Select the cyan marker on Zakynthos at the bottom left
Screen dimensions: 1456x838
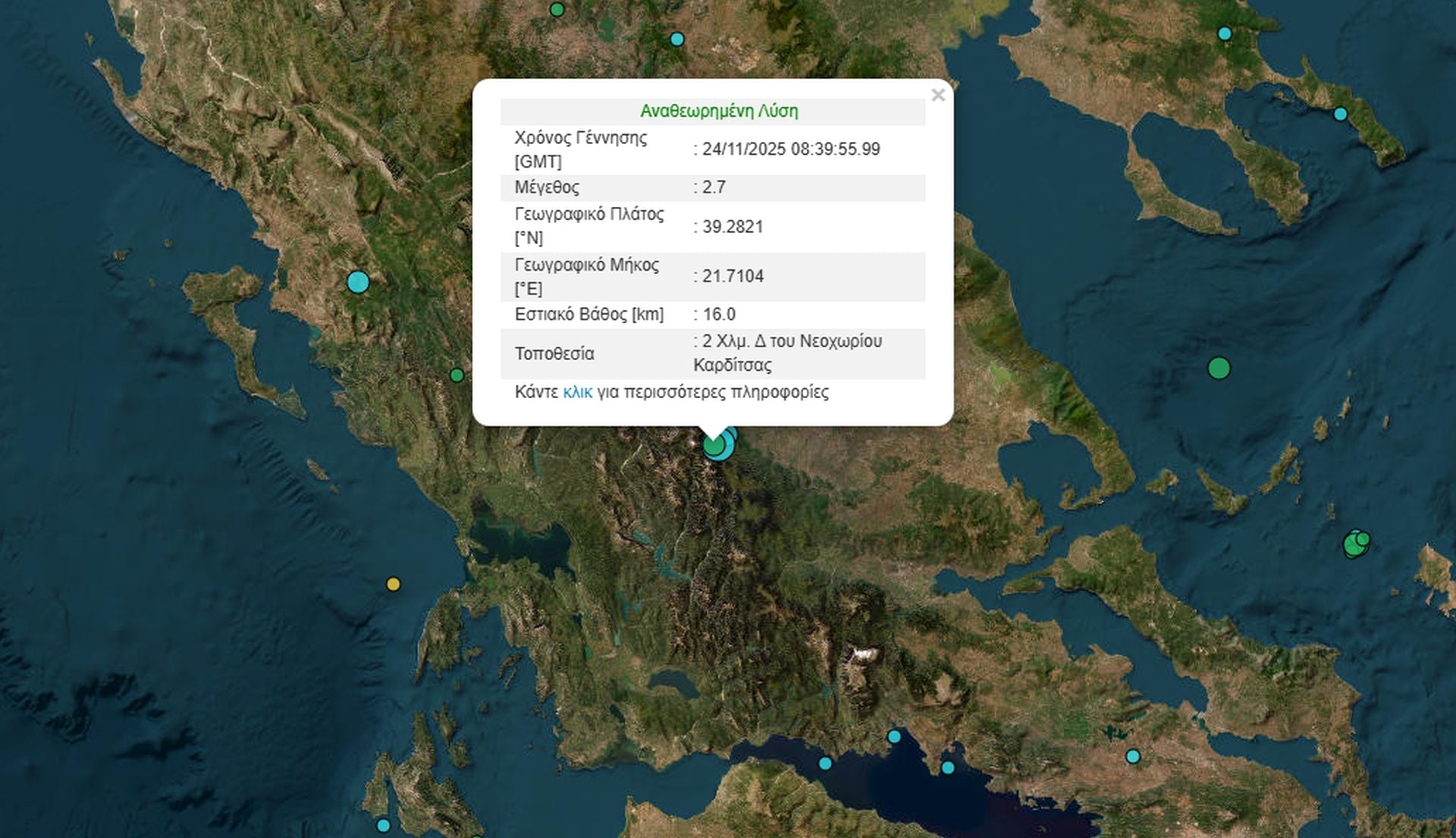click(x=384, y=825)
